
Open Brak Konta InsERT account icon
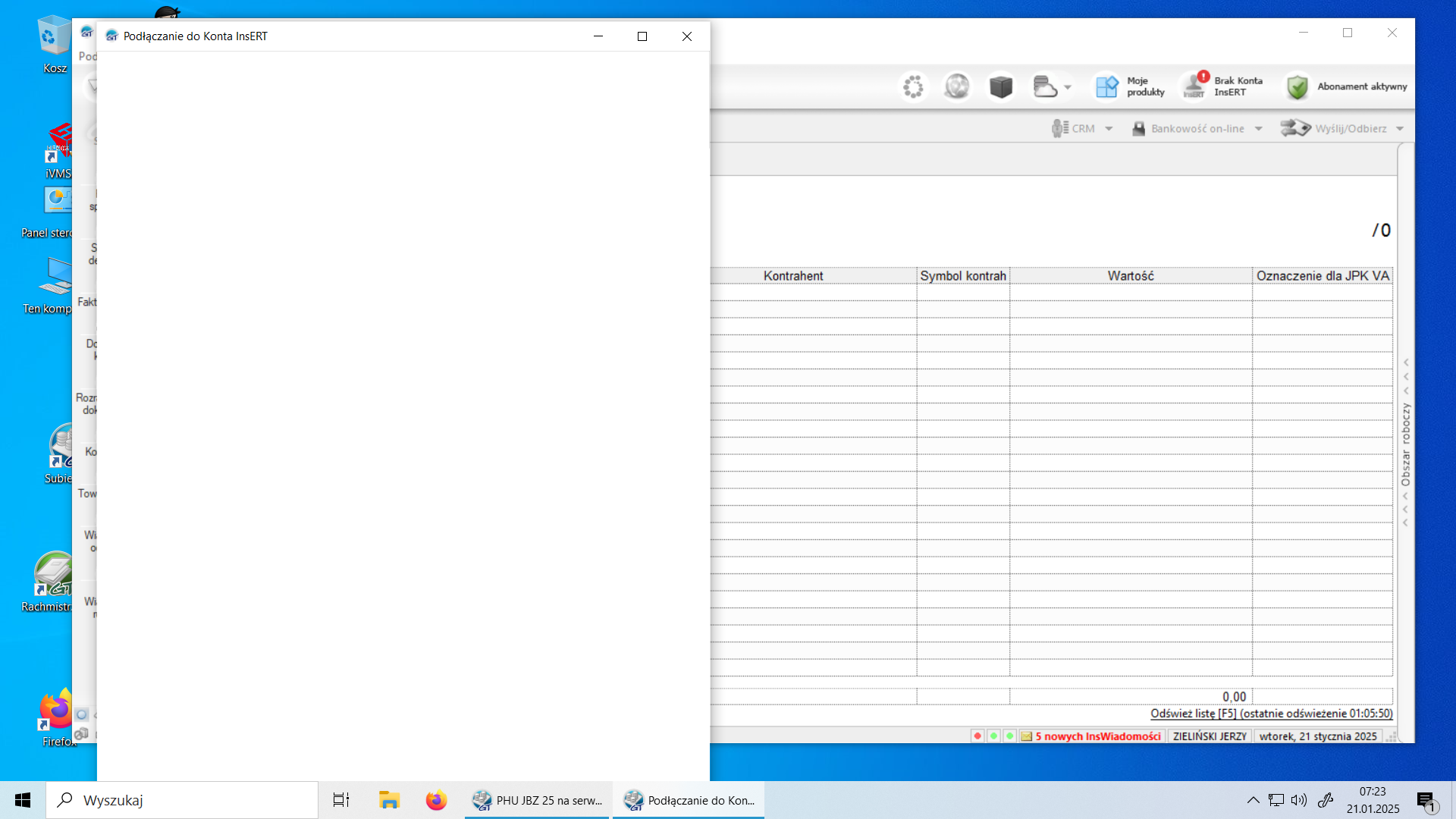1195,86
